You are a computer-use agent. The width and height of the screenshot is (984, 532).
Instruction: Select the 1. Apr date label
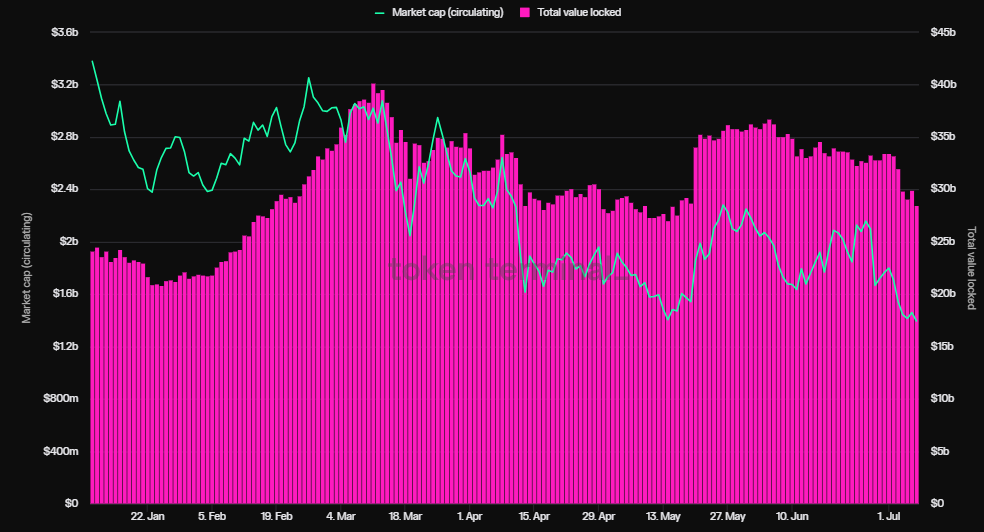[469, 516]
